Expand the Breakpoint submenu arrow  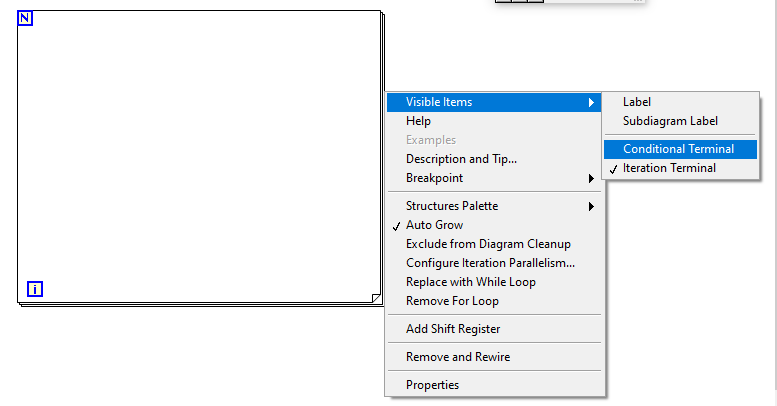[x=591, y=178]
